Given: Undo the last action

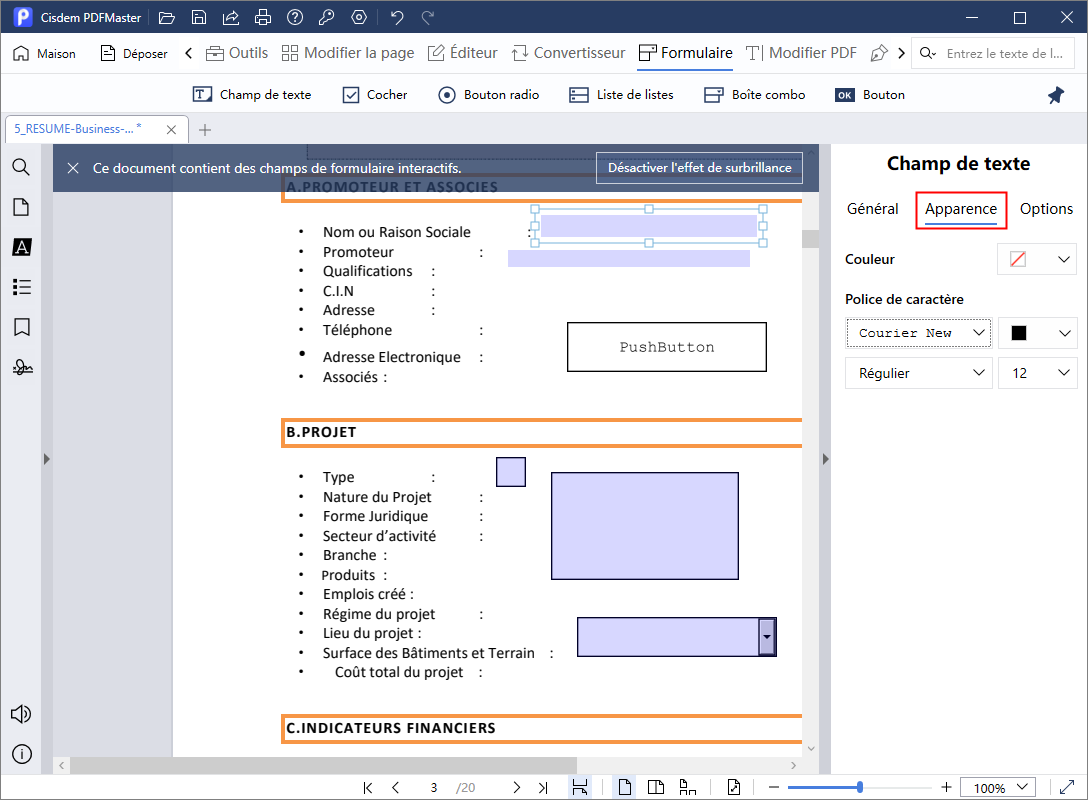Looking at the screenshot, I should pyautogui.click(x=397, y=17).
